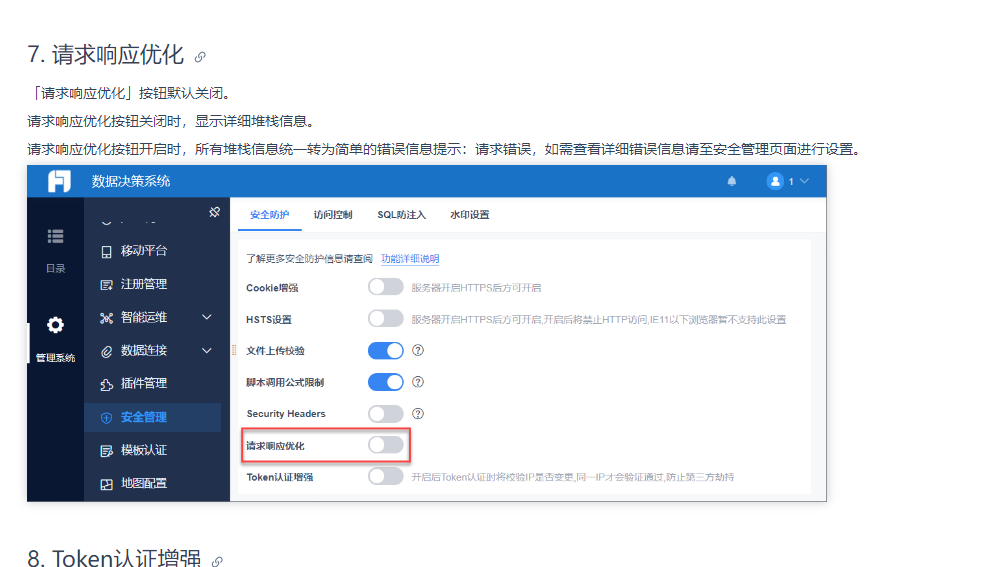Click the FineReport logo icon
The width and height of the screenshot is (1001, 567).
pyautogui.click(x=59, y=181)
